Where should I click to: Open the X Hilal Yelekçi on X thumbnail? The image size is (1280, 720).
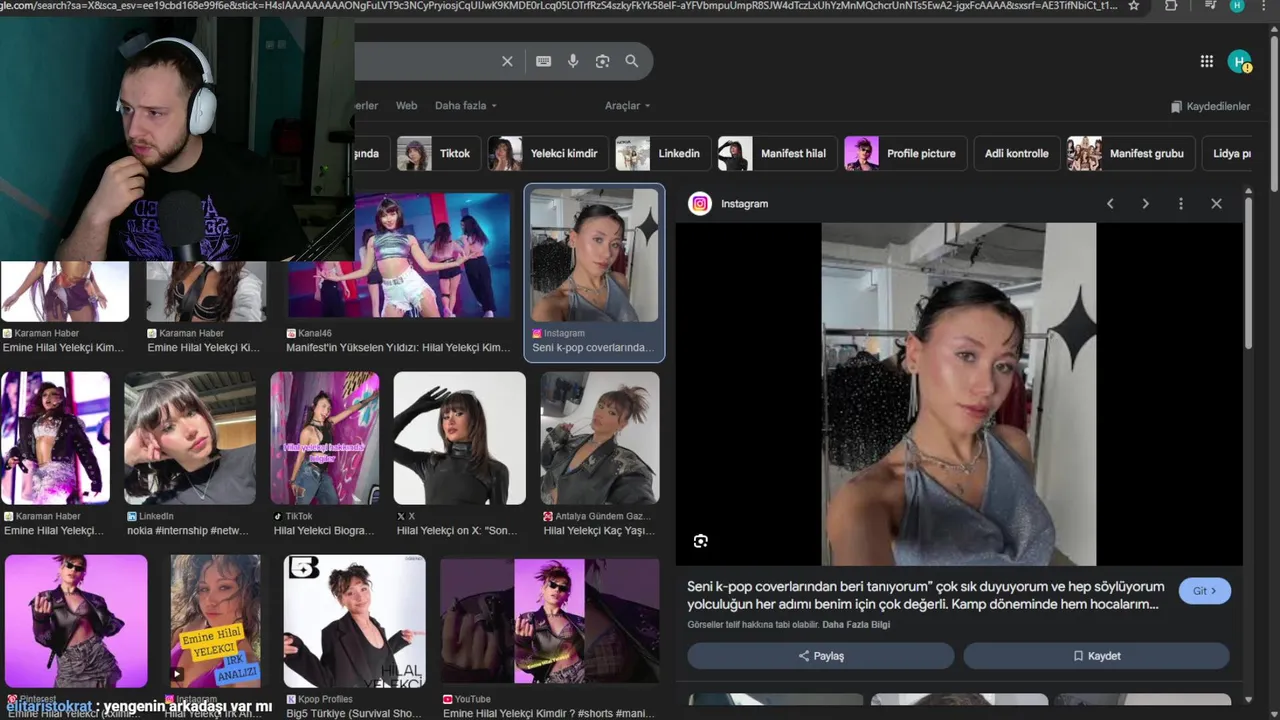[x=459, y=438]
